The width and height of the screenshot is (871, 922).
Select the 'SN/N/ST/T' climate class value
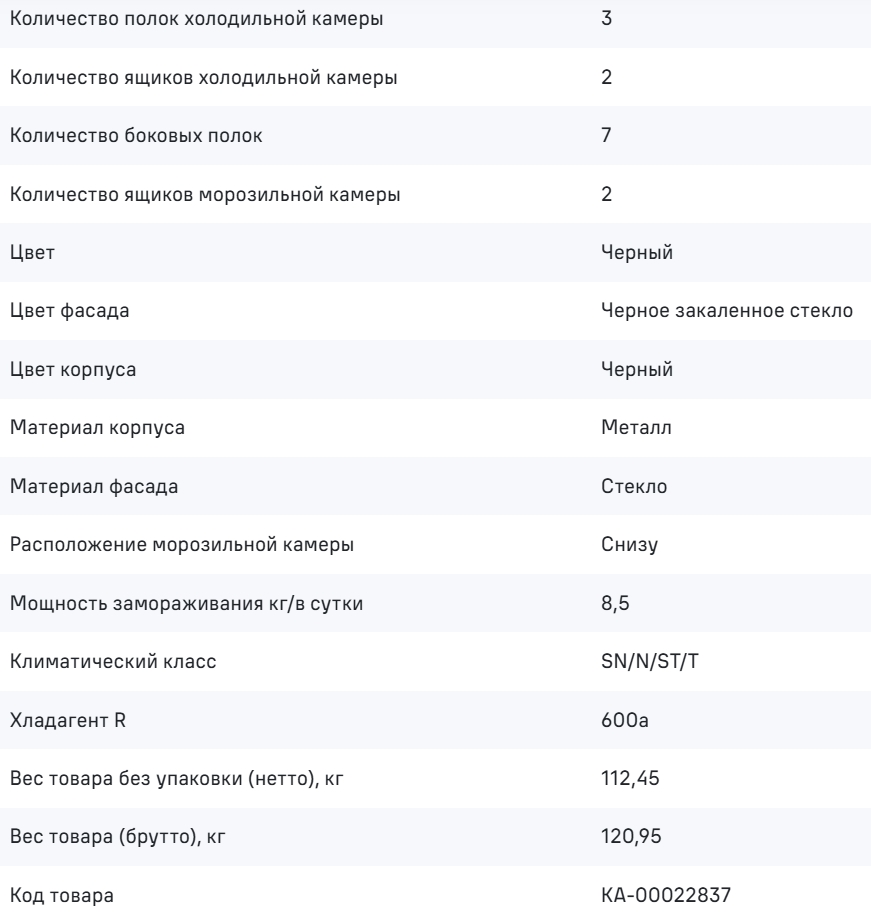pyautogui.click(x=650, y=662)
